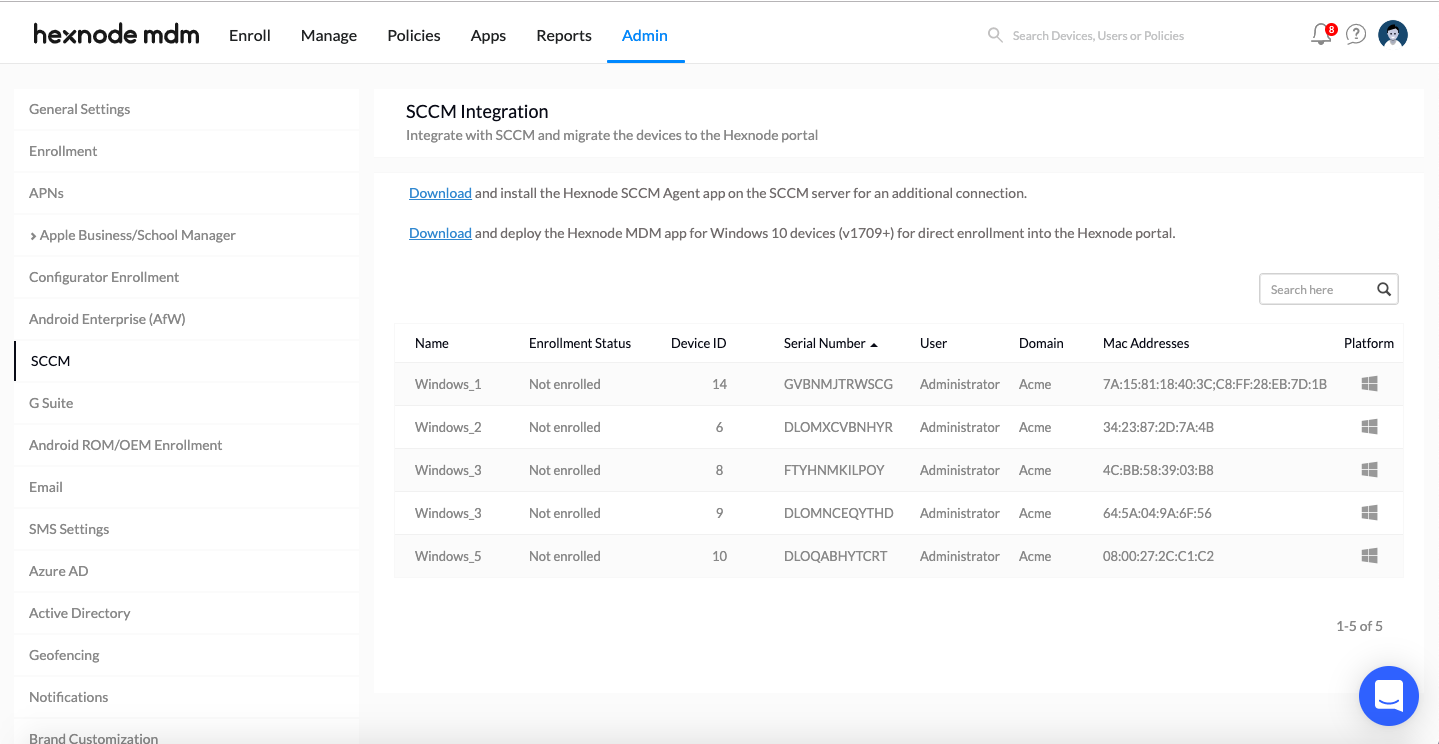Click the 1-5 of 5 pagination text

click(1359, 626)
